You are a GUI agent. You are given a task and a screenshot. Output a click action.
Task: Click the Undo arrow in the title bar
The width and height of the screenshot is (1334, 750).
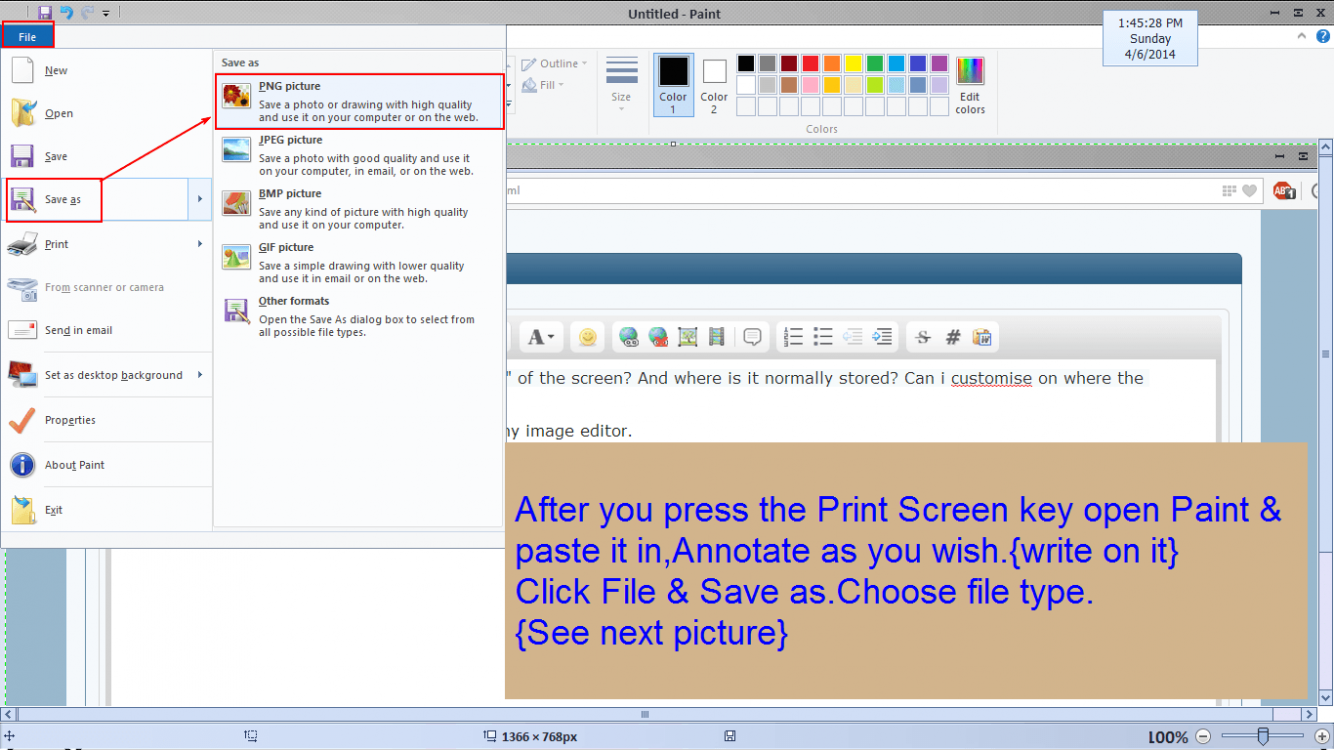tap(66, 13)
